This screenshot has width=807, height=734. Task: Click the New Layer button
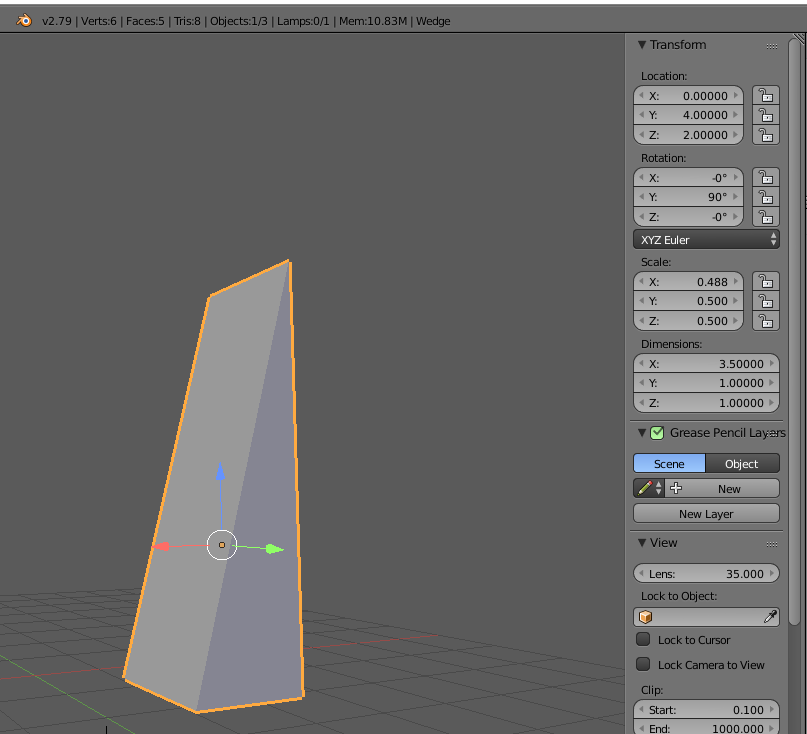pos(706,514)
